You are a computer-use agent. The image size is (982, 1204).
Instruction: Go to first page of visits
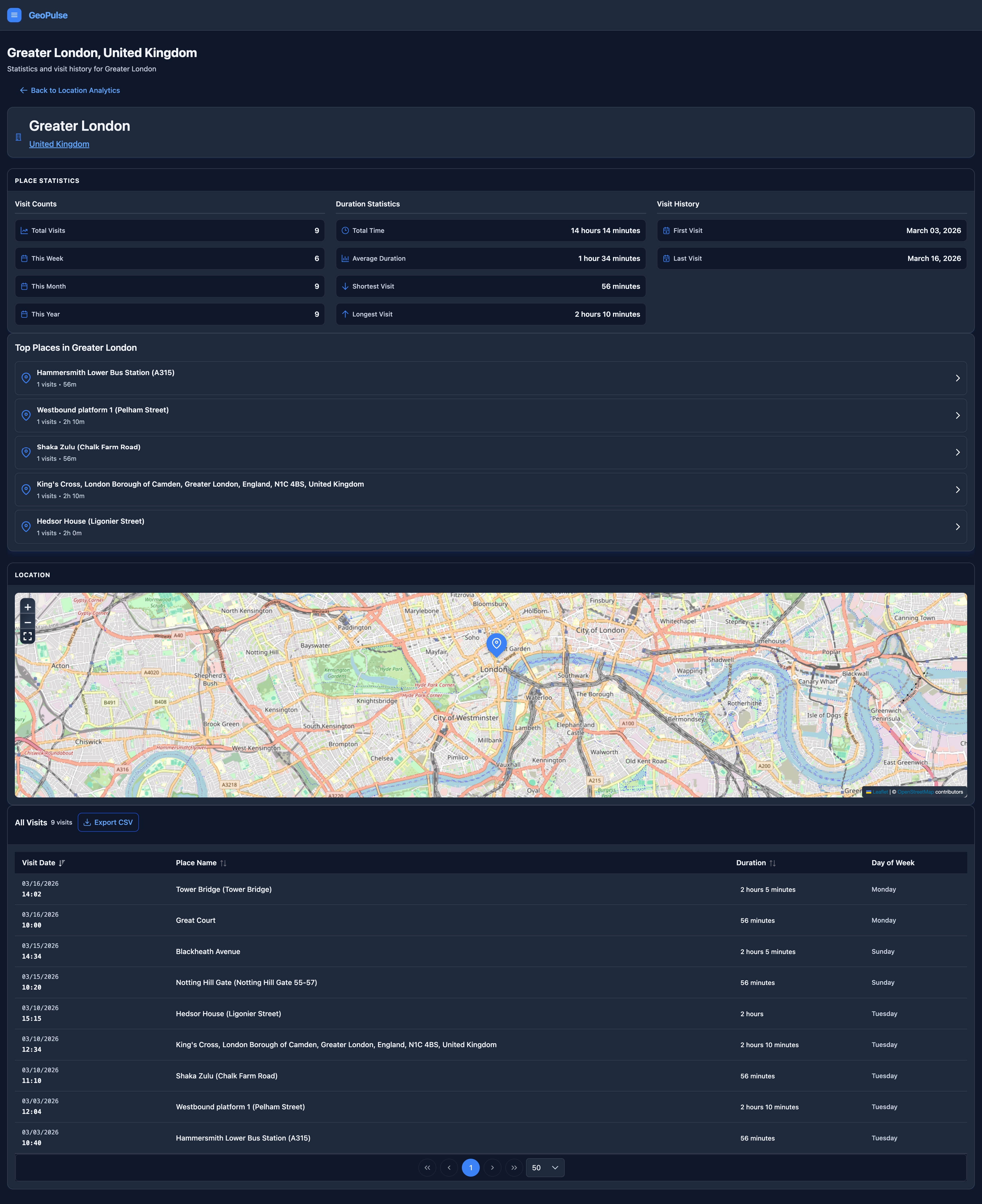pos(427,1167)
